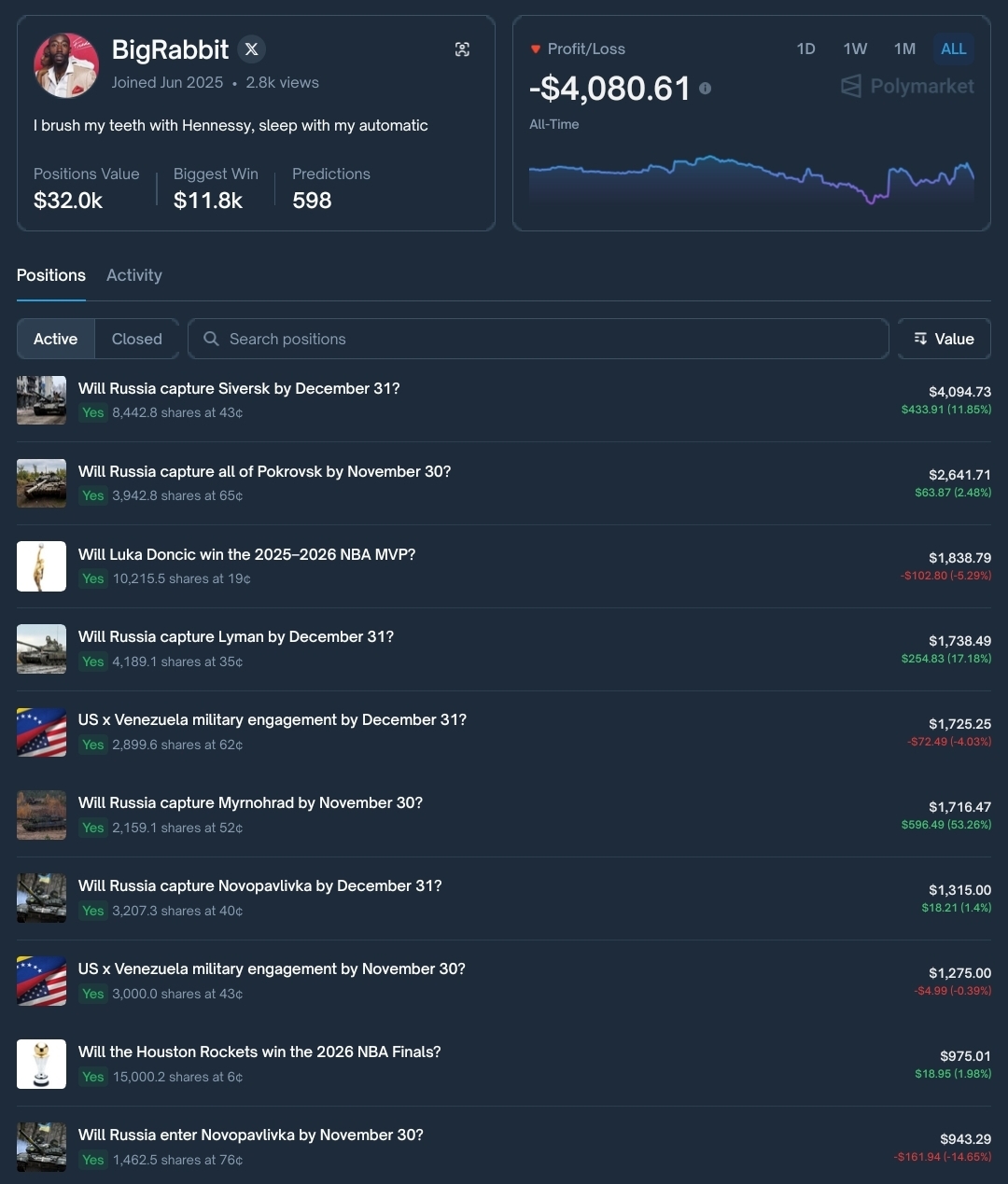This screenshot has height=1184, width=1008.
Task: Click the $596.49 (53.26%) gain text
Action: 946,825
